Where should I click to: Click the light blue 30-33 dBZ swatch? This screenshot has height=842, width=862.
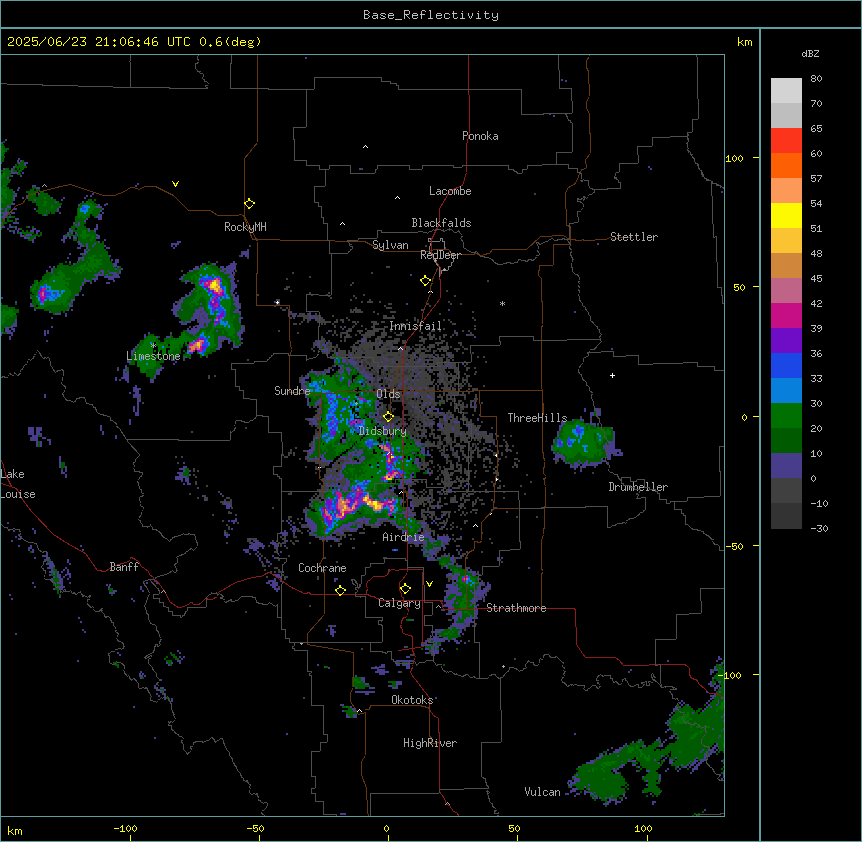786,391
